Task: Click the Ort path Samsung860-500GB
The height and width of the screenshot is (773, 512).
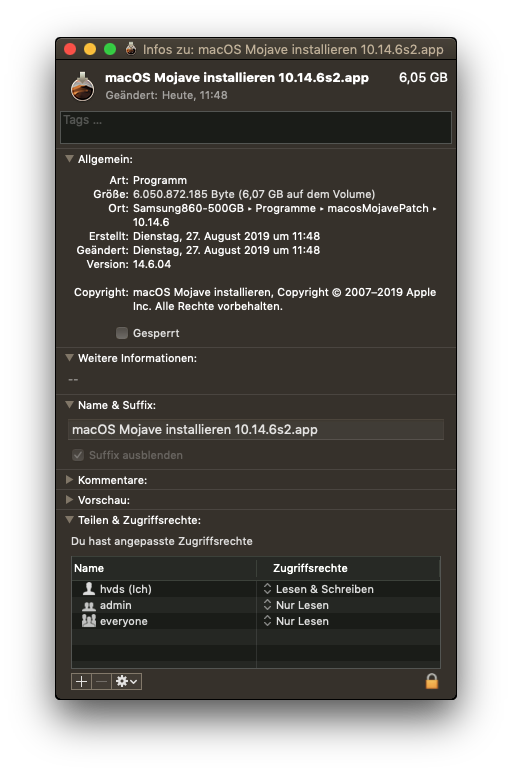Action: [x=188, y=208]
